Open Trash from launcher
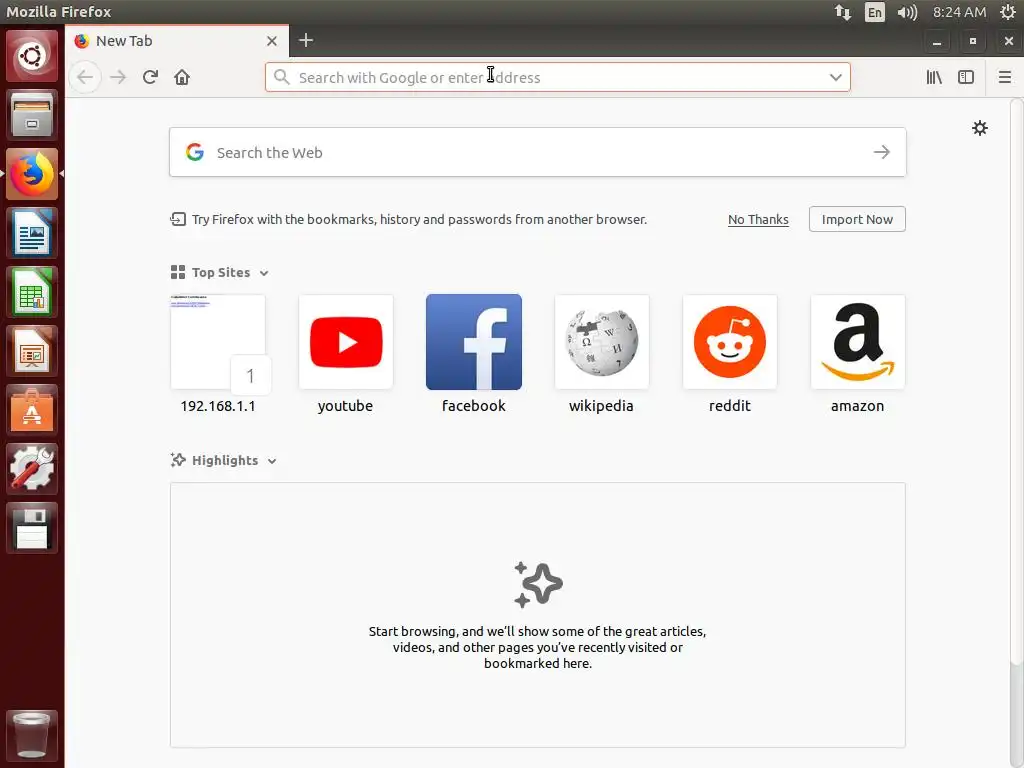Viewport: 1024px width, 768px height. point(32,735)
